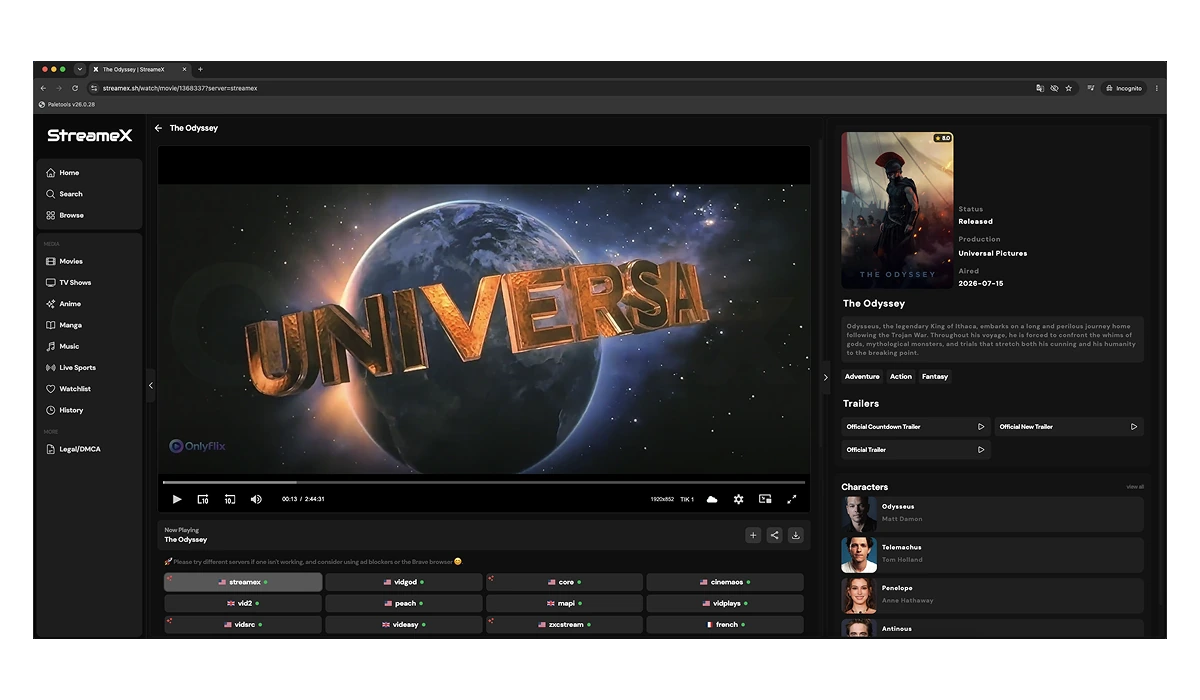
Task: Open the cloud icon in player controls
Action: point(712,499)
